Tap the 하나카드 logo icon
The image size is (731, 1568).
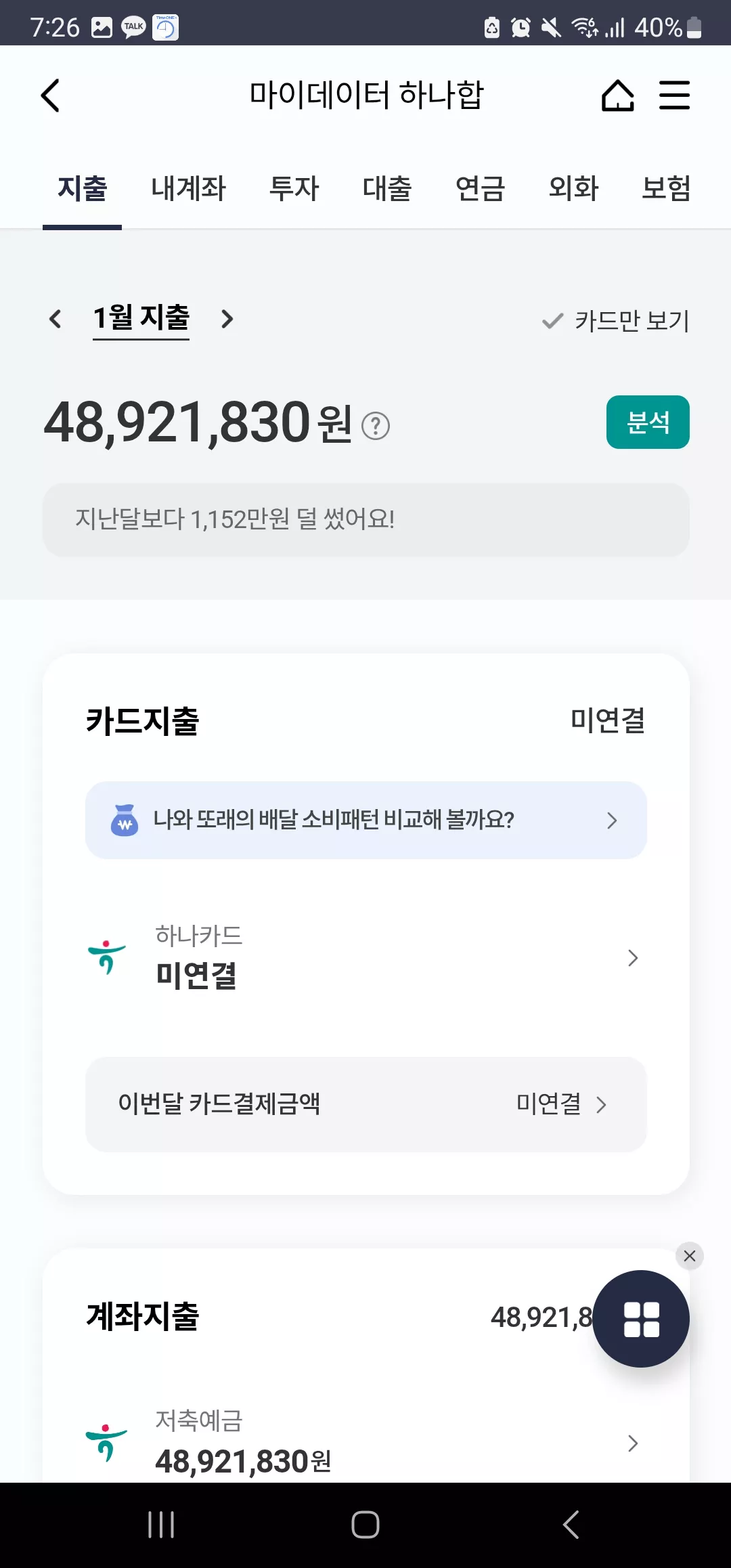click(x=107, y=957)
